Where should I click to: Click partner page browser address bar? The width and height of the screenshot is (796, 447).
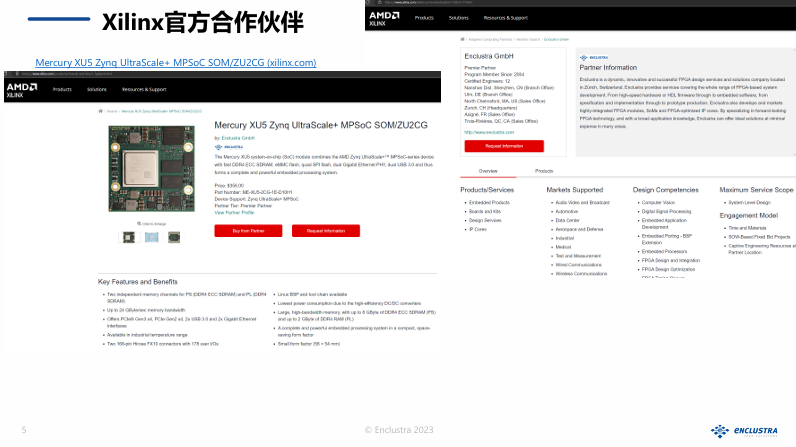429,3
